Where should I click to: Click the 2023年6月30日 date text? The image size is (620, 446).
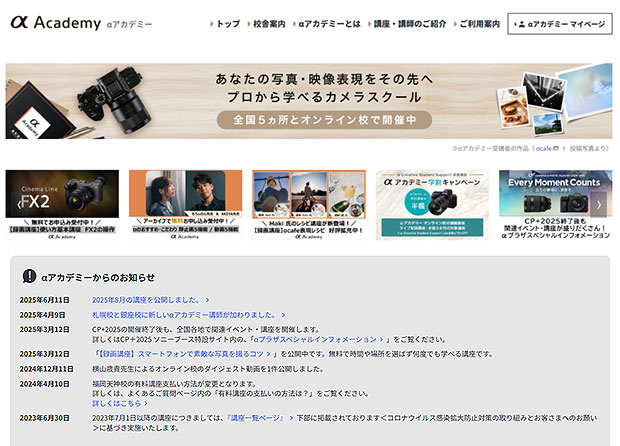45,418
